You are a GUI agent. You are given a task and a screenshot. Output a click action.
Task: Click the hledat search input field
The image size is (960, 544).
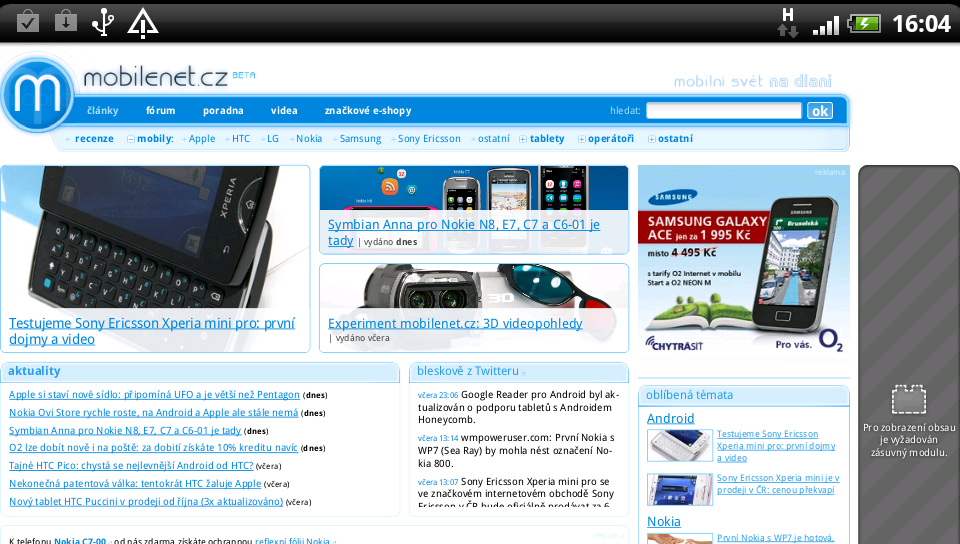(x=723, y=111)
